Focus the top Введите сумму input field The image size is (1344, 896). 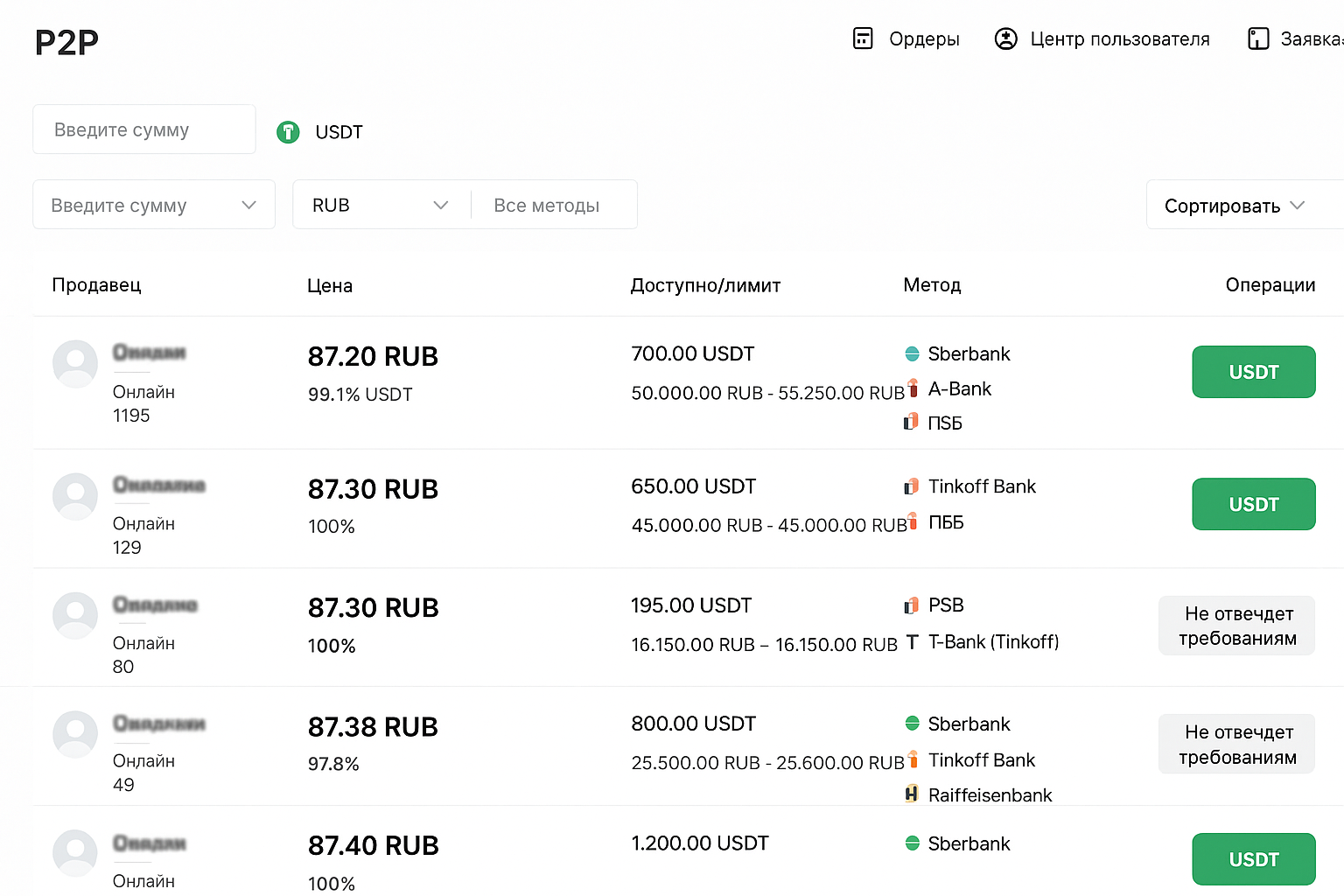tap(144, 129)
